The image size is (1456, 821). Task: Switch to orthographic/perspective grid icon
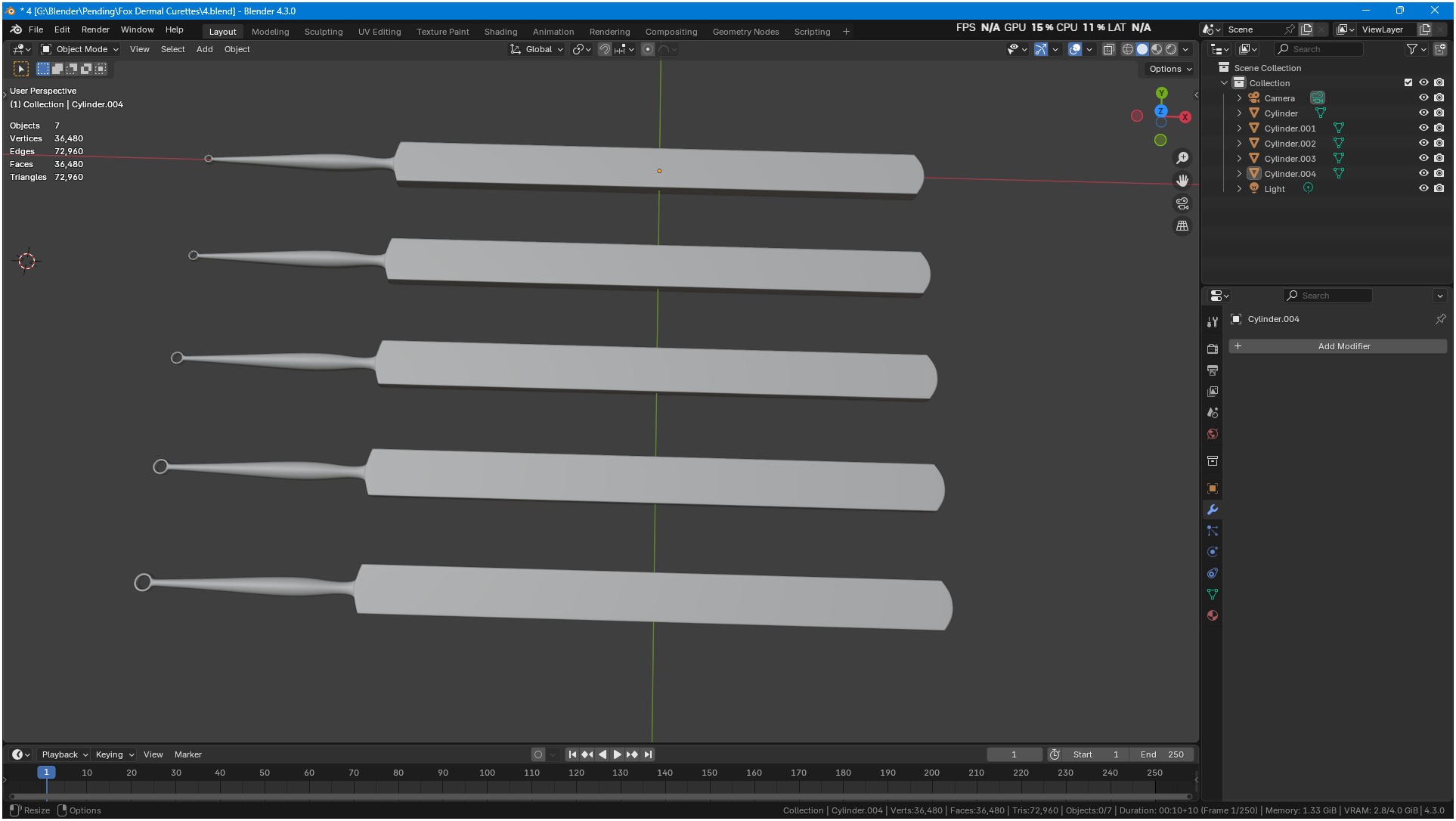point(1182,226)
